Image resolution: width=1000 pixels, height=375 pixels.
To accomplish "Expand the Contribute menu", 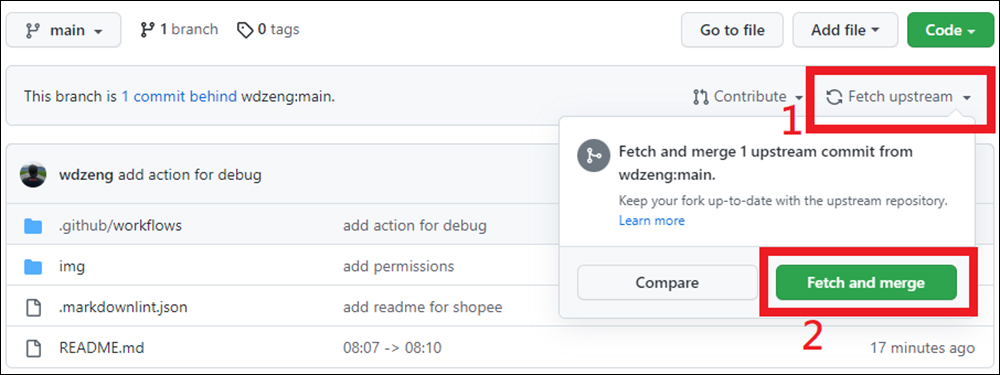I will [x=747, y=97].
